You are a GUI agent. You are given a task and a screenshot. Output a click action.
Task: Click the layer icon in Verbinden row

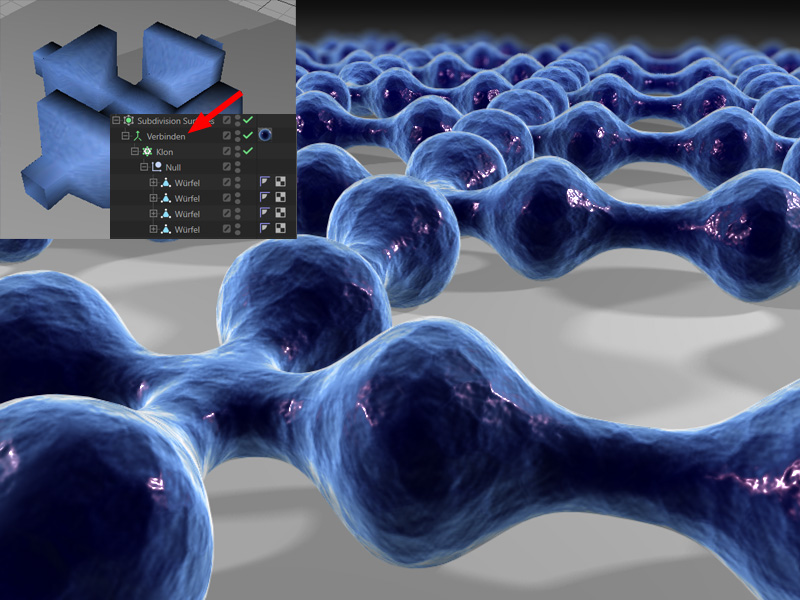point(227,136)
